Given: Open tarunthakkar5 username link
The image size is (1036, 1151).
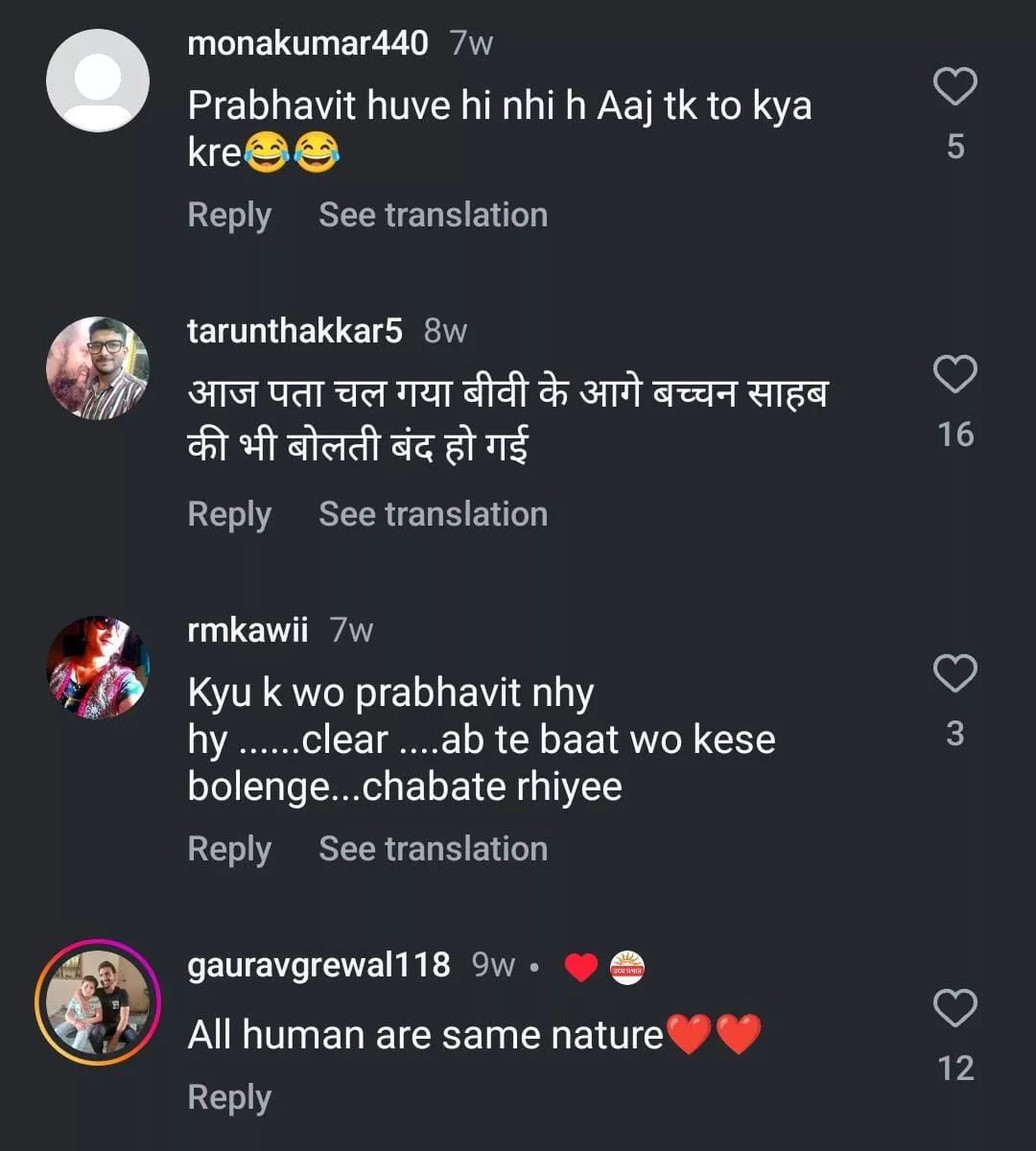Looking at the screenshot, I should [x=294, y=331].
